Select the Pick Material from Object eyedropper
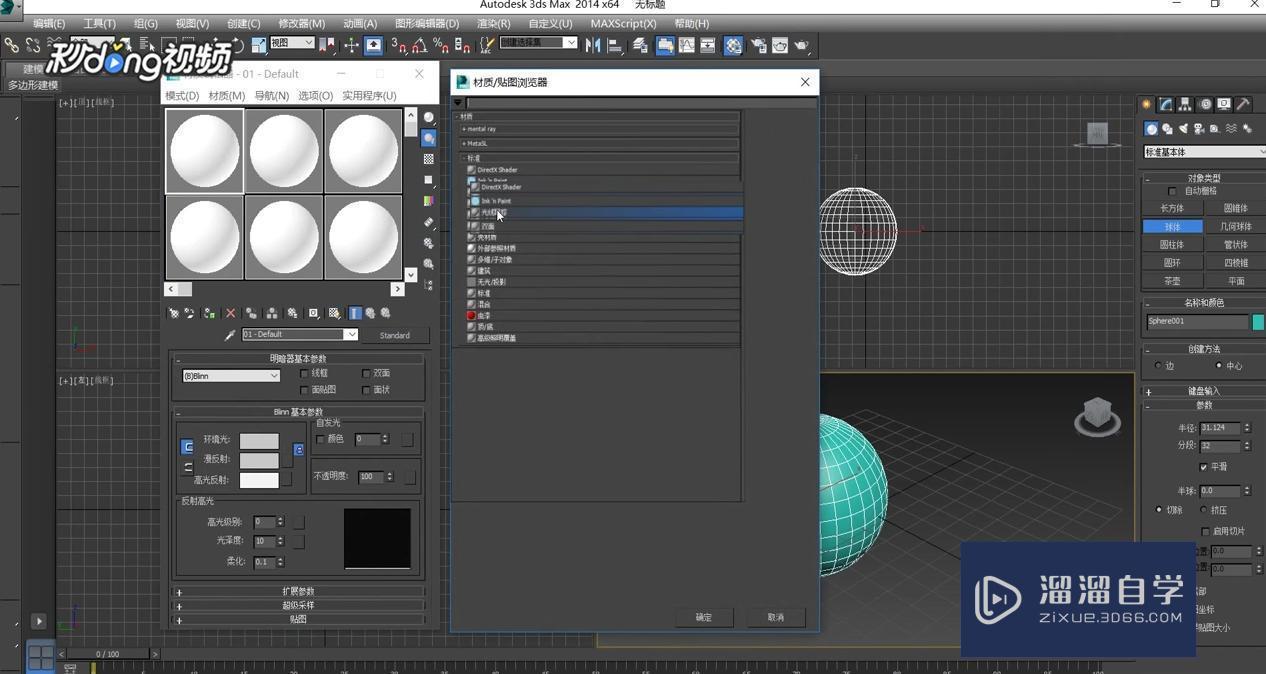This screenshot has height=674, width=1266. coord(230,334)
